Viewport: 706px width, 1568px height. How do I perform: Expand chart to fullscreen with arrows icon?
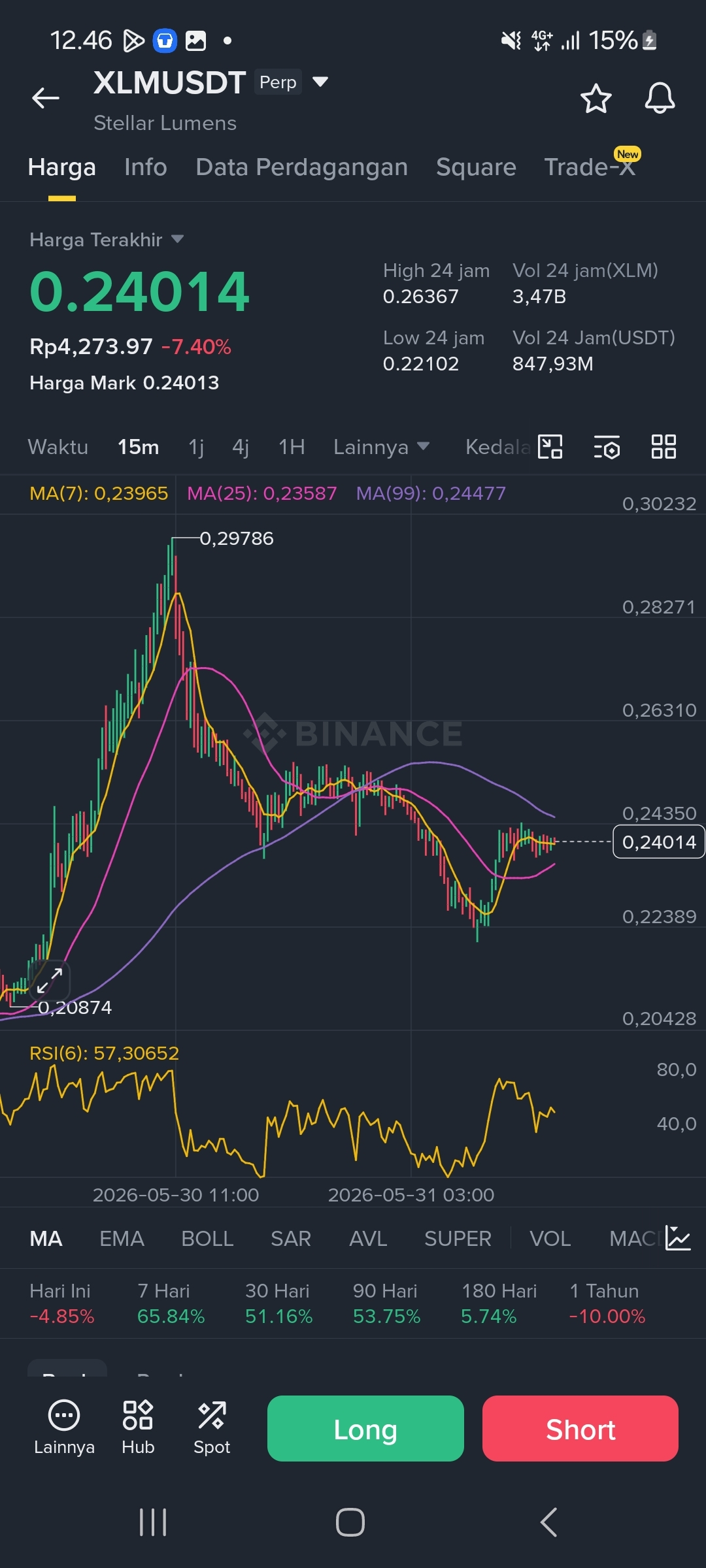(x=50, y=981)
